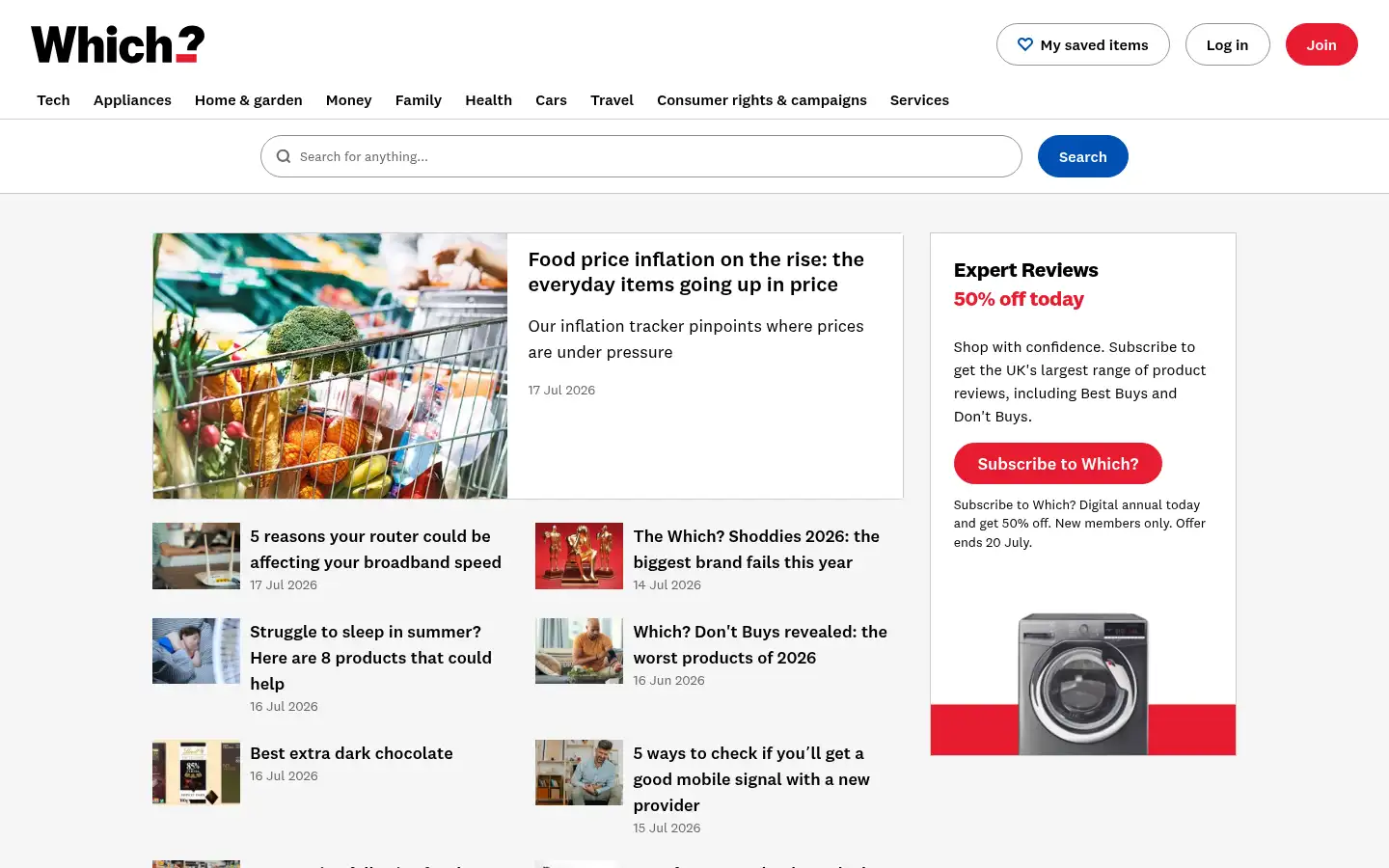Click the Which? logo
This screenshot has height=868, width=1389.
(x=118, y=44)
